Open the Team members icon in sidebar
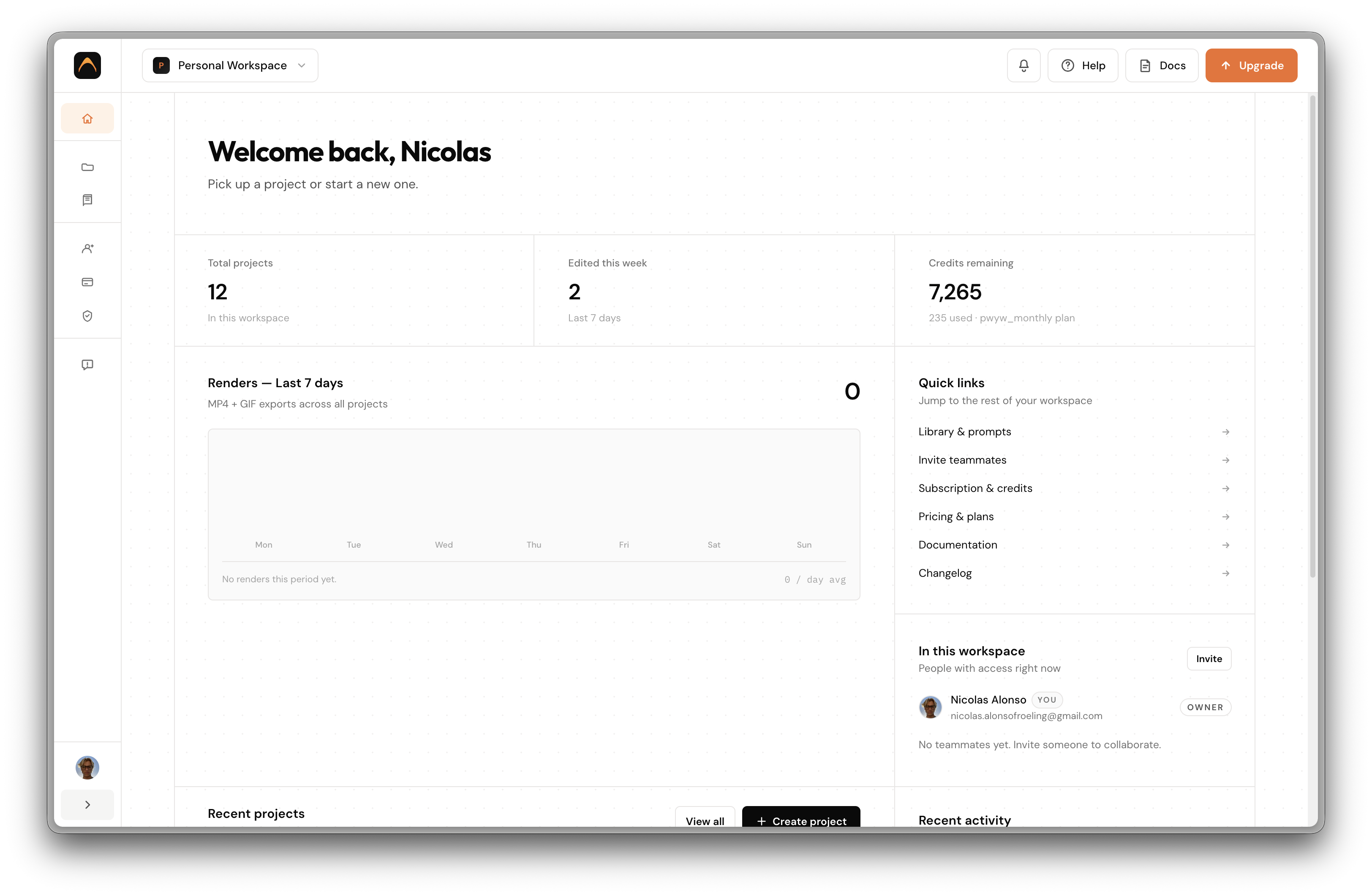The image size is (1372, 896). pyautogui.click(x=87, y=248)
